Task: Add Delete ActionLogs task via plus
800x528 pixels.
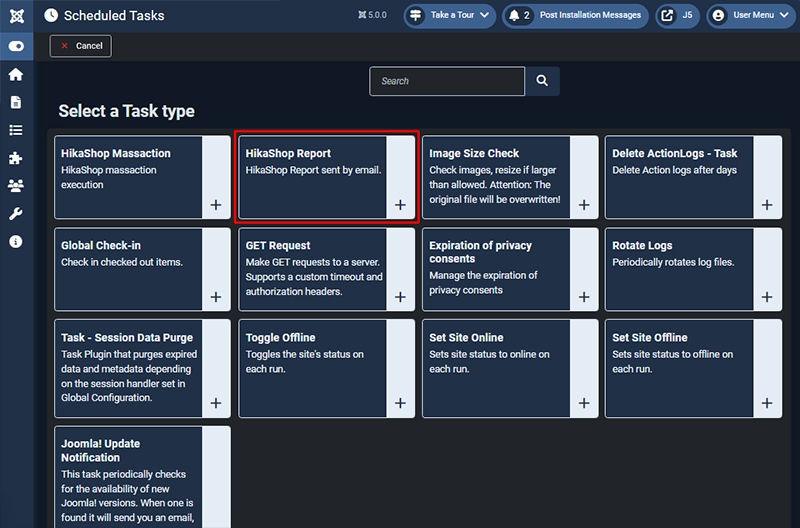Action: (x=767, y=205)
